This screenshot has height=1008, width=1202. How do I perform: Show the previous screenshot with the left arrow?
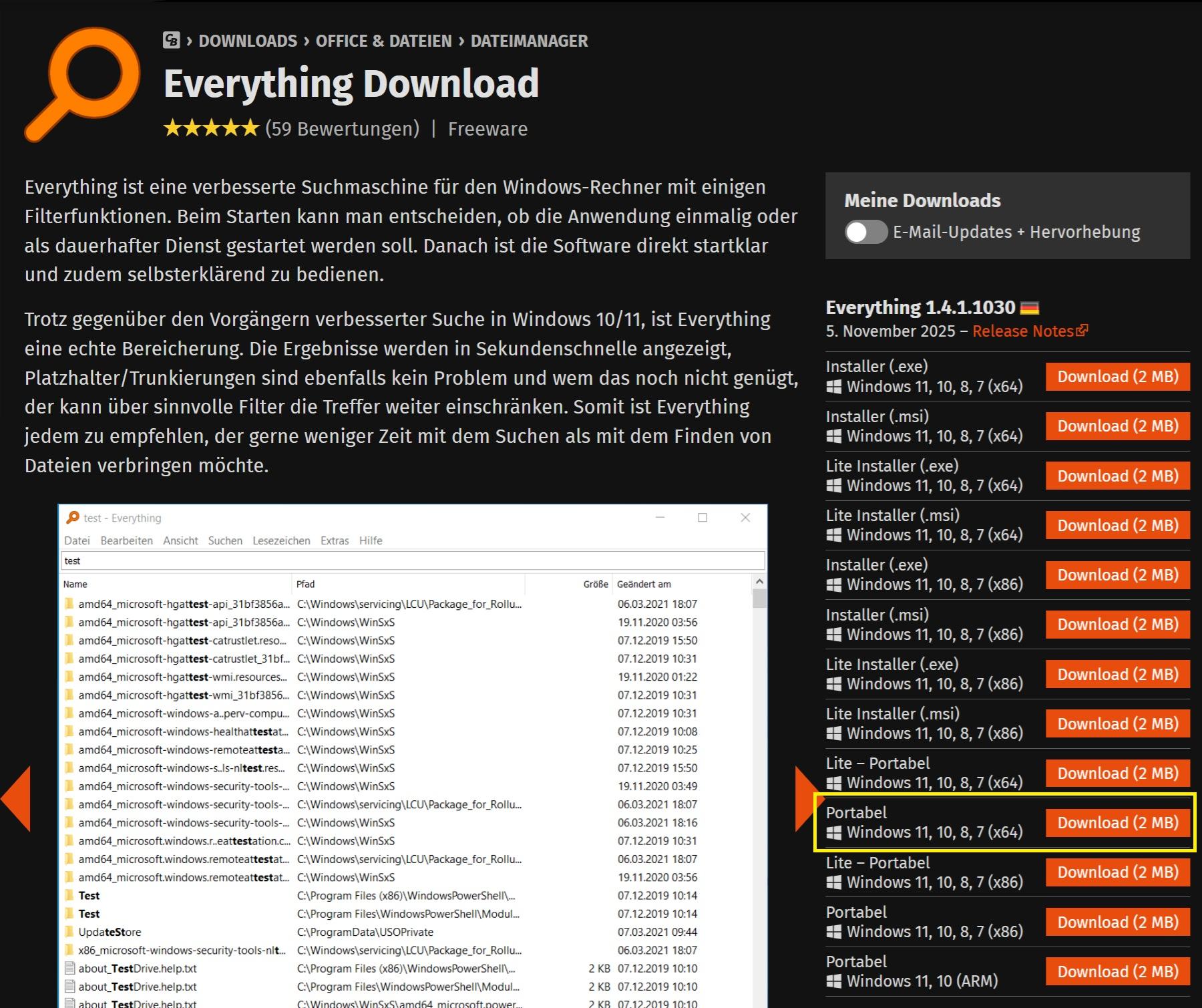tap(16, 799)
